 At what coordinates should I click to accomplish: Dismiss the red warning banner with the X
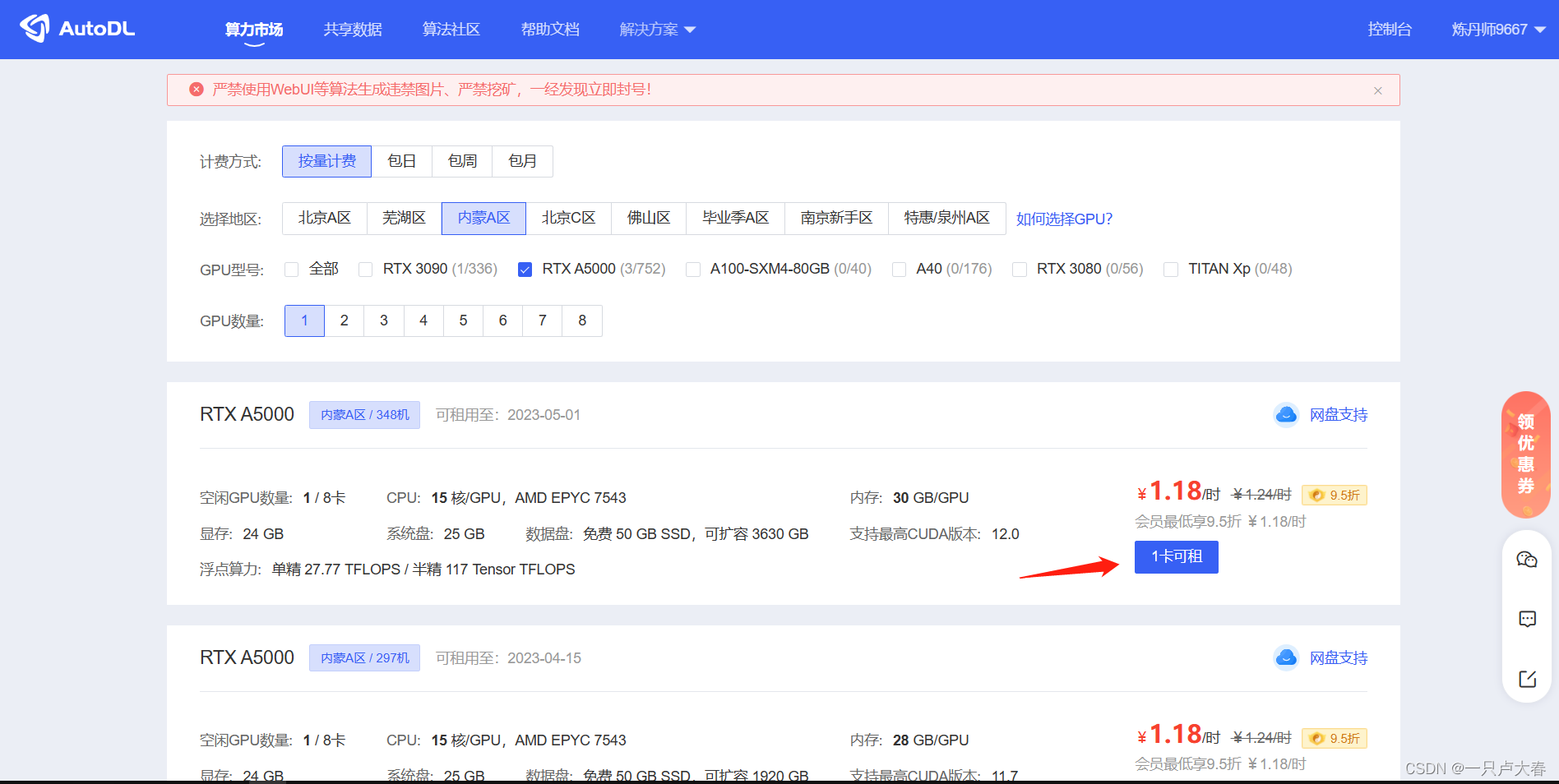coord(1378,90)
